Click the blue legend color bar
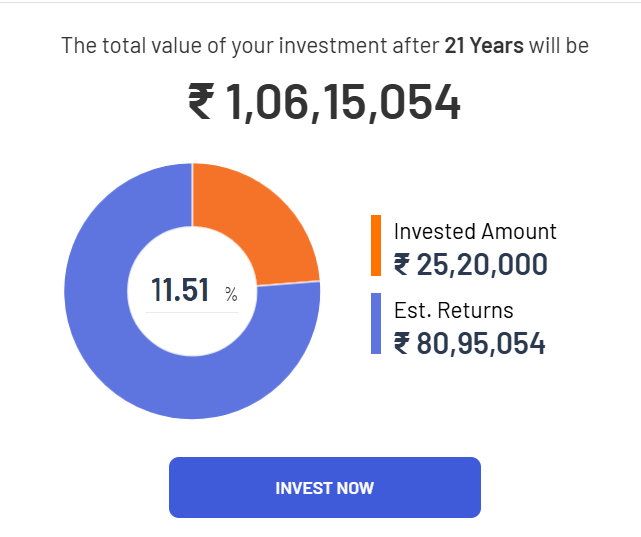641x537 pixels. click(x=376, y=323)
